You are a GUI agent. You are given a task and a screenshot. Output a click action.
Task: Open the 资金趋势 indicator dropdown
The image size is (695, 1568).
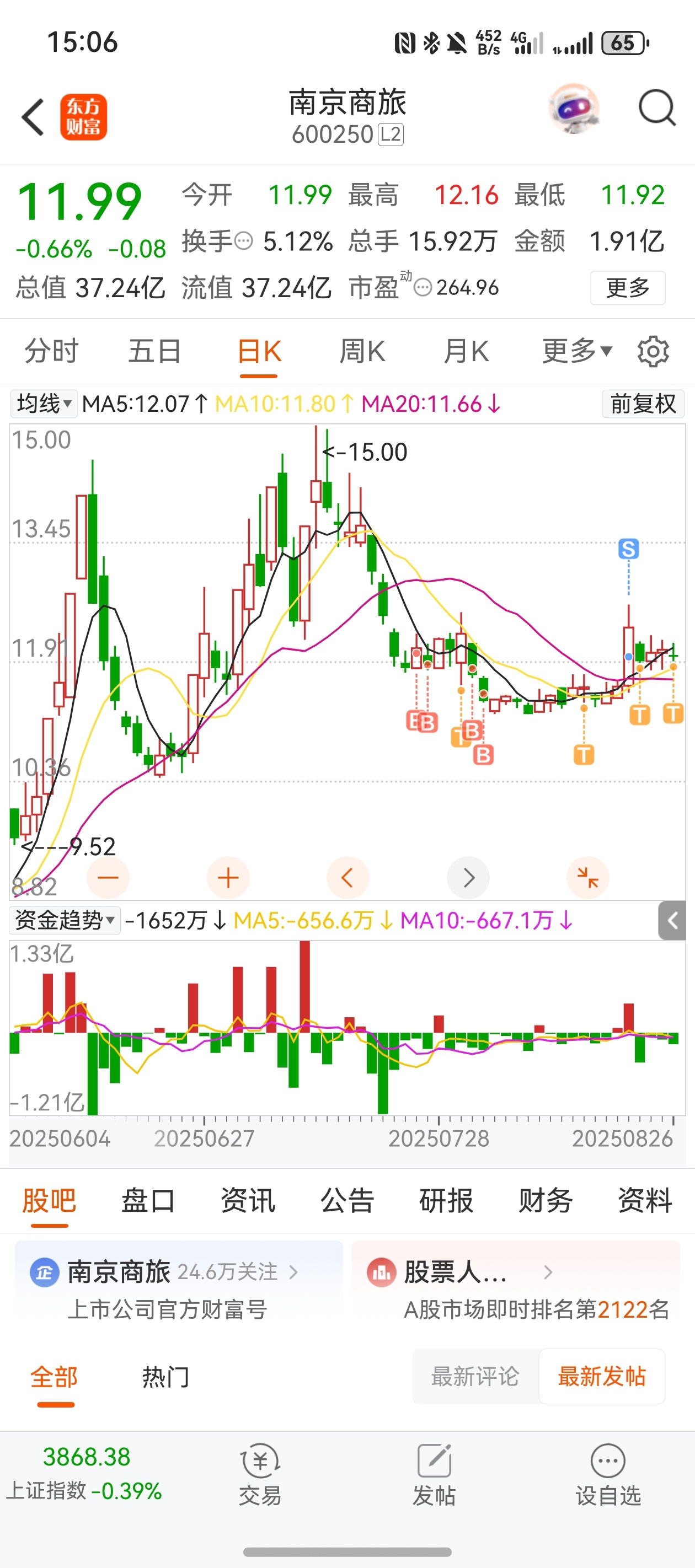pyautogui.click(x=65, y=920)
